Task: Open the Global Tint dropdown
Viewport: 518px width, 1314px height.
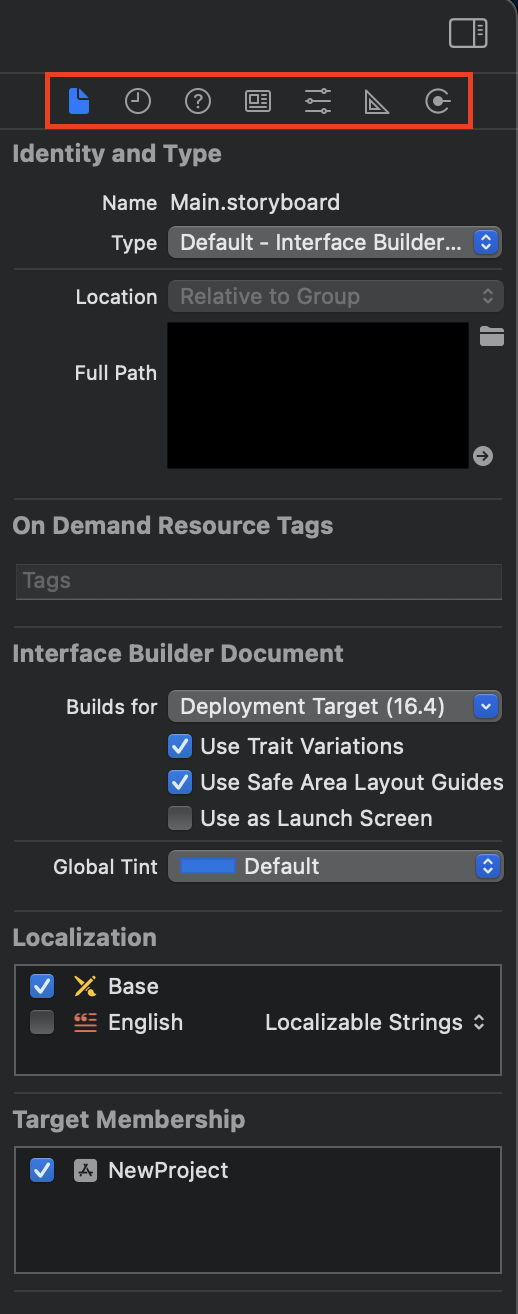Action: pyautogui.click(x=335, y=866)
